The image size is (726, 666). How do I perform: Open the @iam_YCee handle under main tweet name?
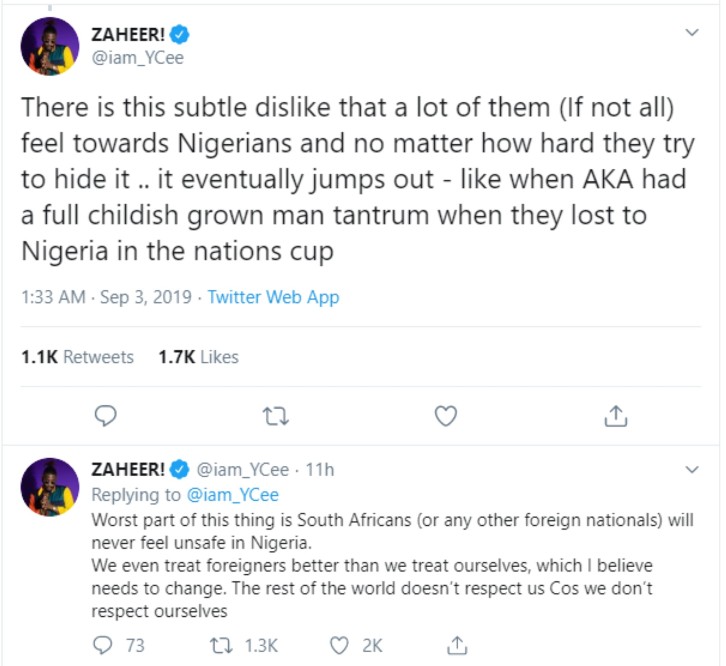point(138,58)
